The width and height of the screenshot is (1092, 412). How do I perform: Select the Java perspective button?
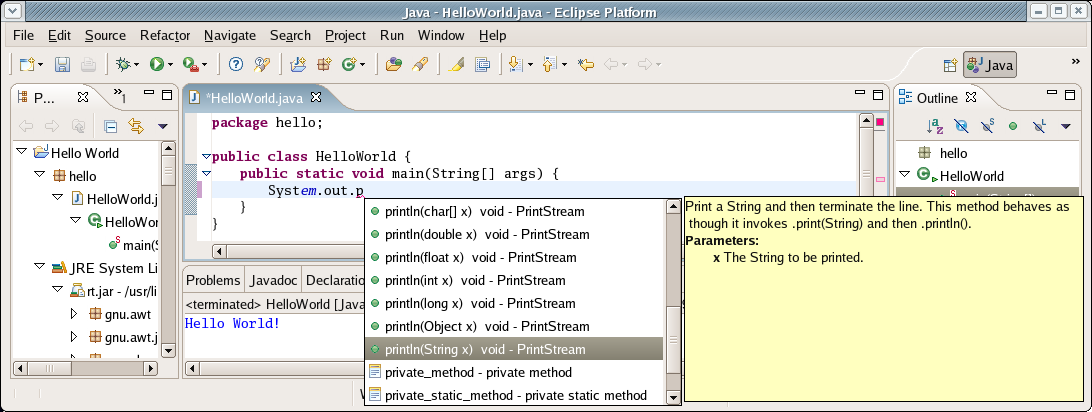[990, 65]
